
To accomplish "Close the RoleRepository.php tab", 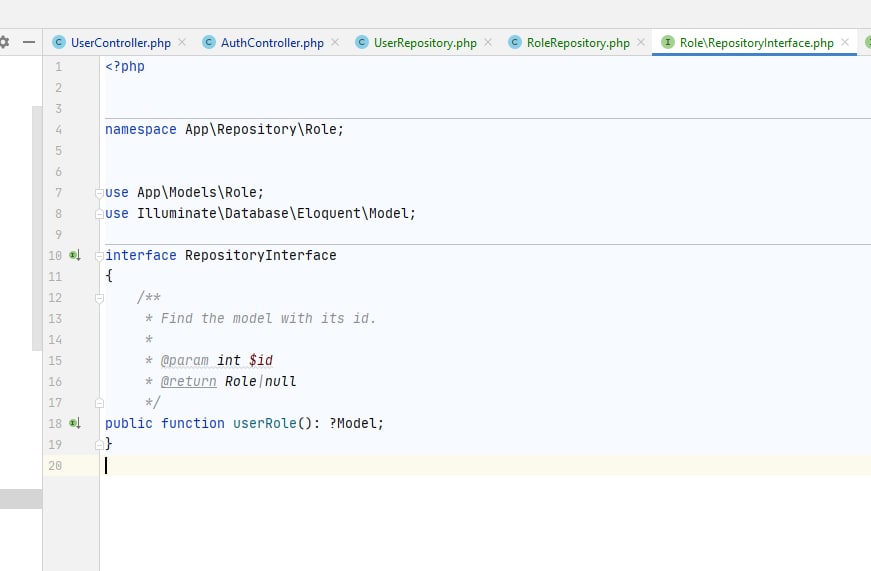I will (x=641, y=42).
